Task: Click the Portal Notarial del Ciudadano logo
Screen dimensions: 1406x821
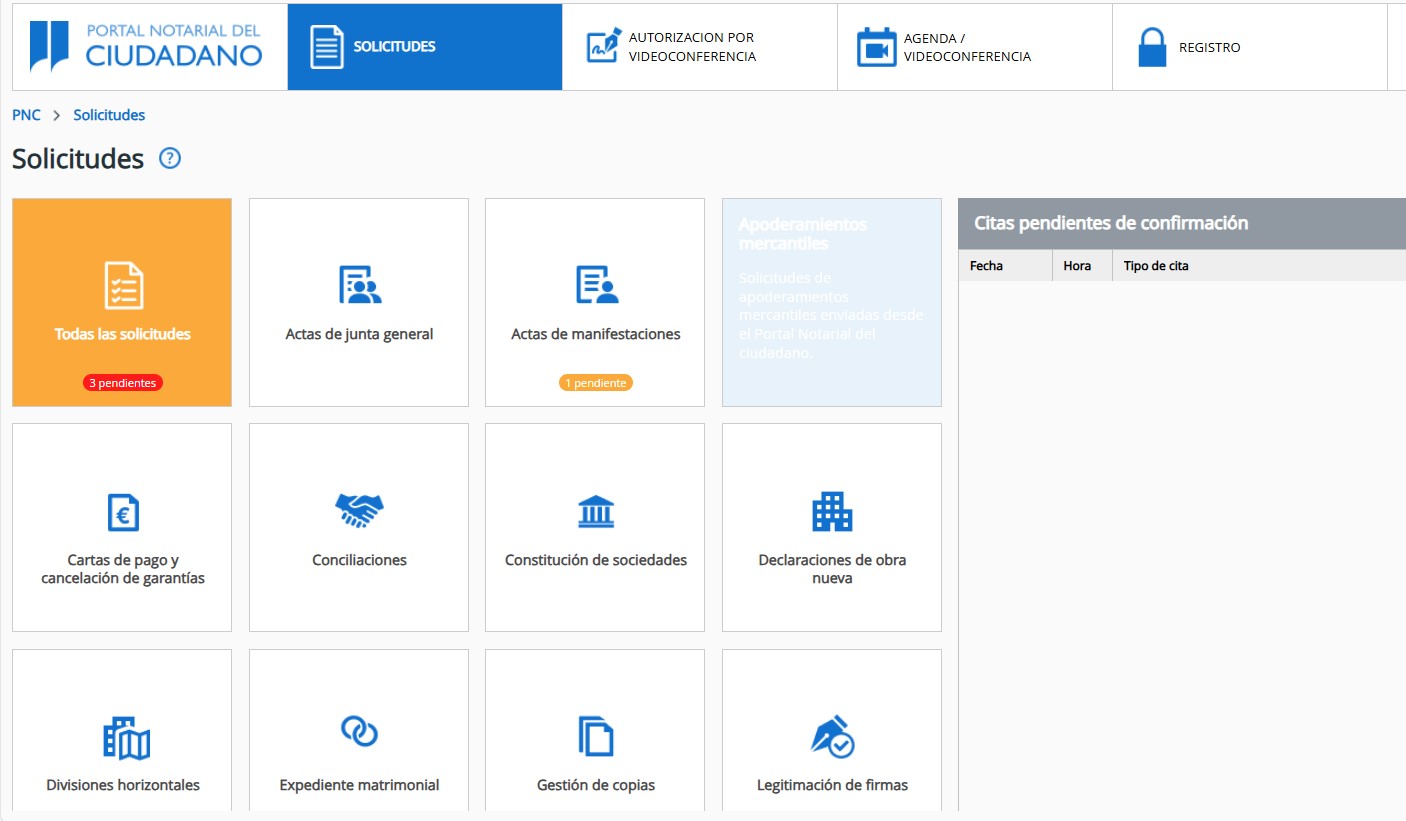Action: click(x=148, y=46)
